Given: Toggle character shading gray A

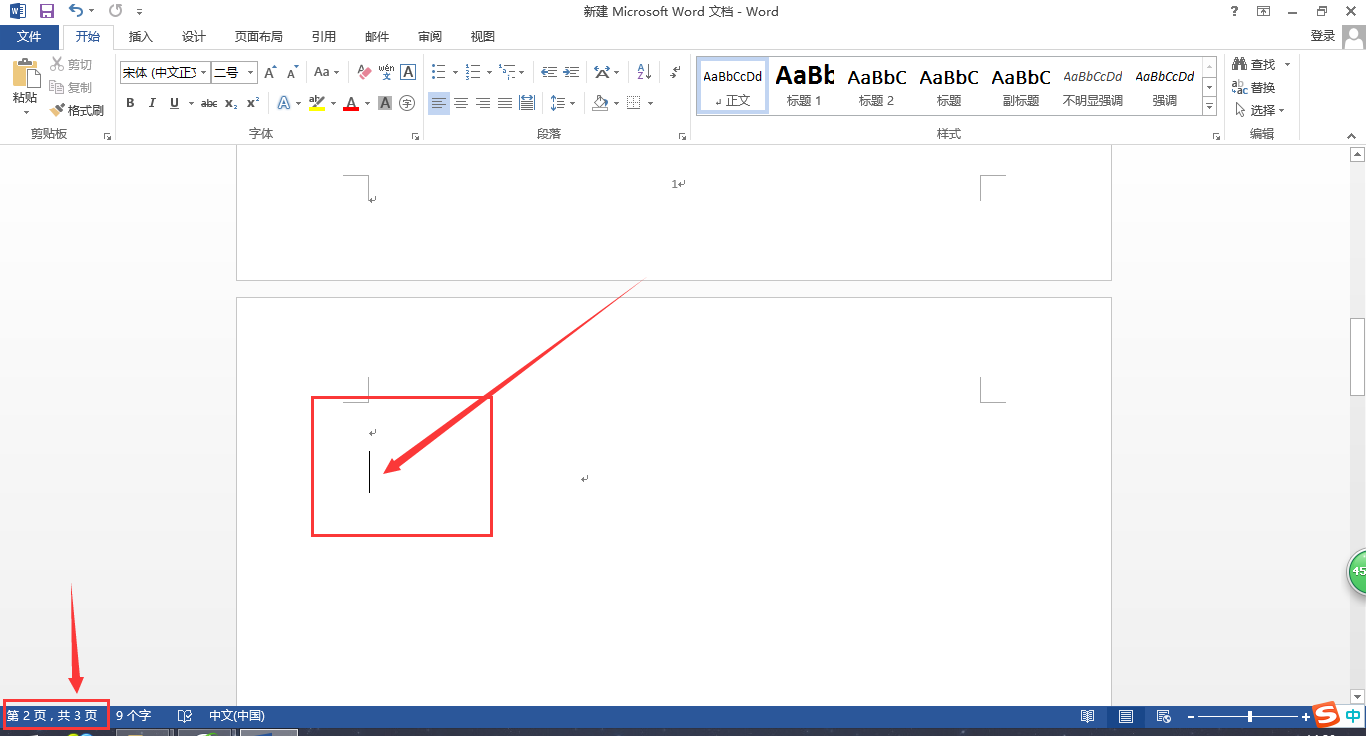Looking at the screenshot, I should tap(385, 103).
